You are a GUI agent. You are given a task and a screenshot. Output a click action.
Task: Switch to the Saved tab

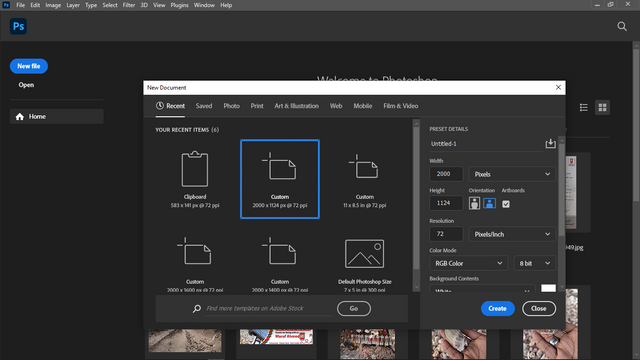pyautogui.click(x=204, y=106)
